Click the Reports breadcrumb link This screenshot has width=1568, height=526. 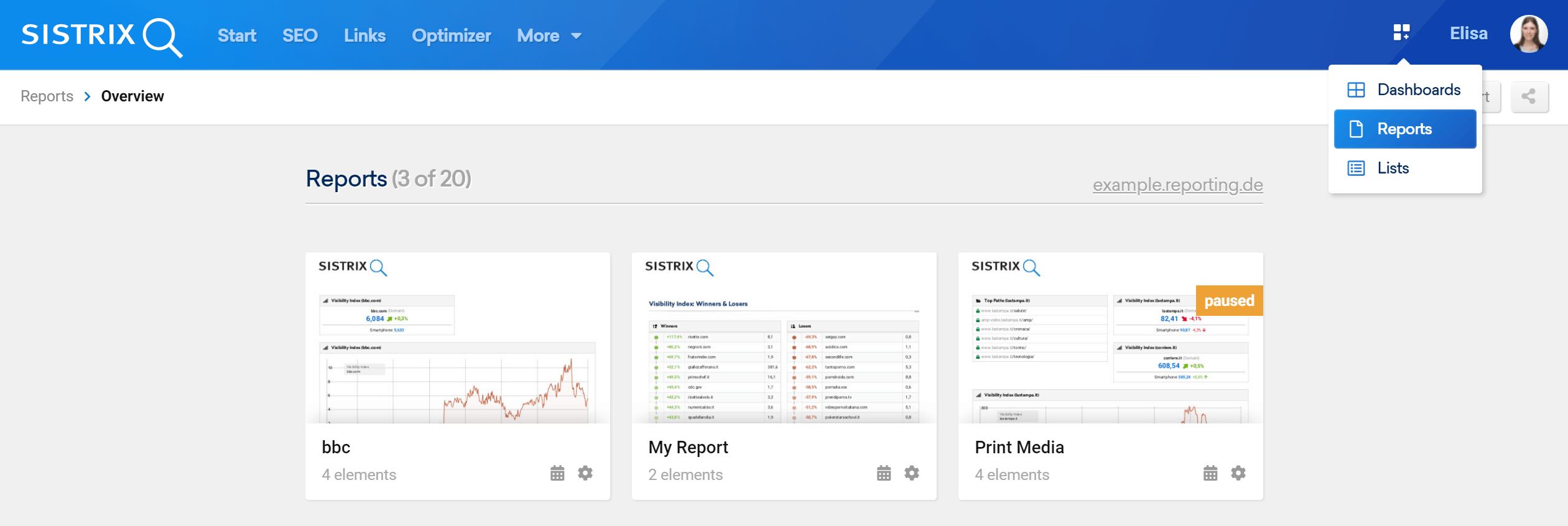(x=47, y=96)
